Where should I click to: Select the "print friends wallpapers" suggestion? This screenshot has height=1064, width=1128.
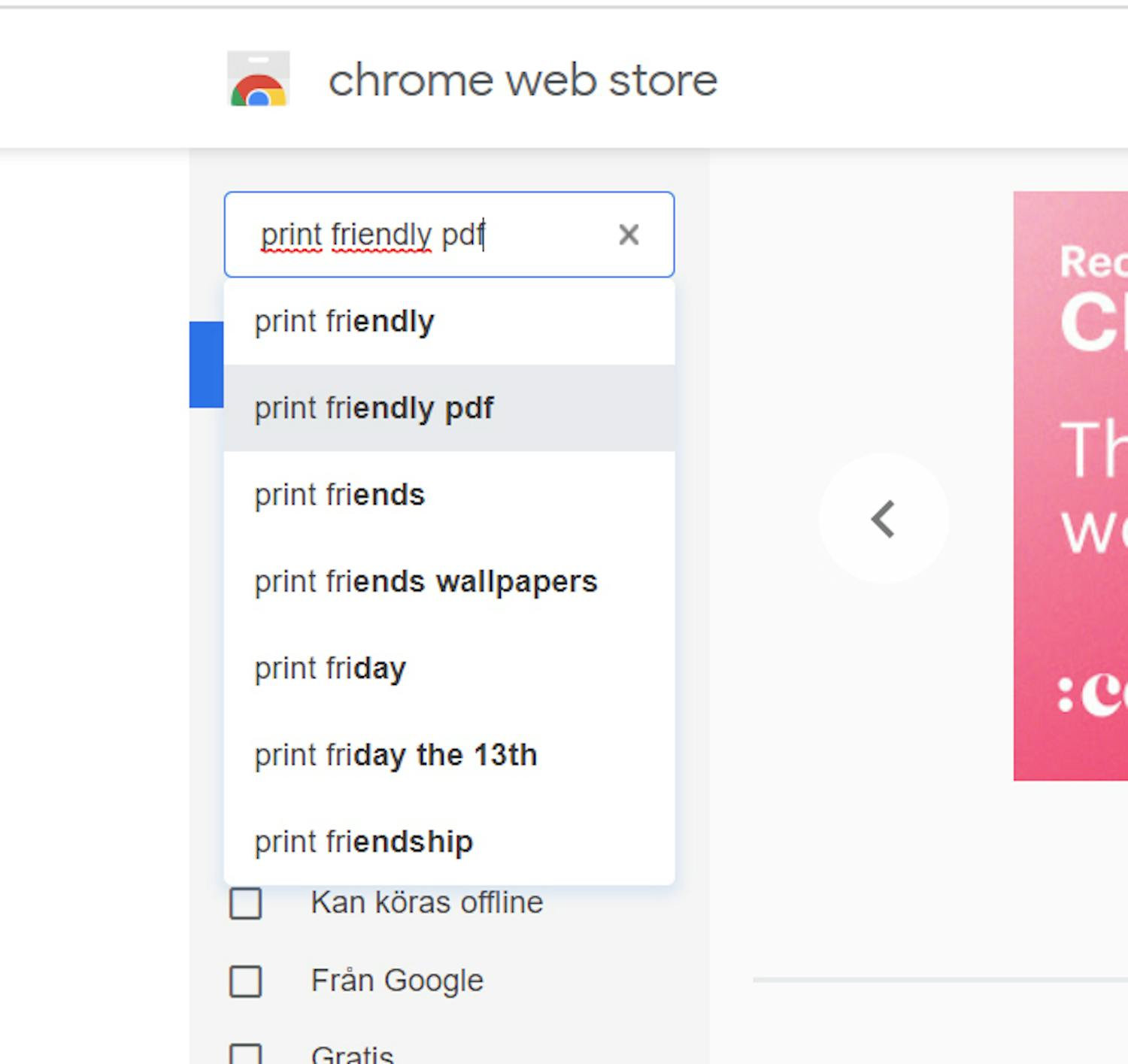[426, 581]
